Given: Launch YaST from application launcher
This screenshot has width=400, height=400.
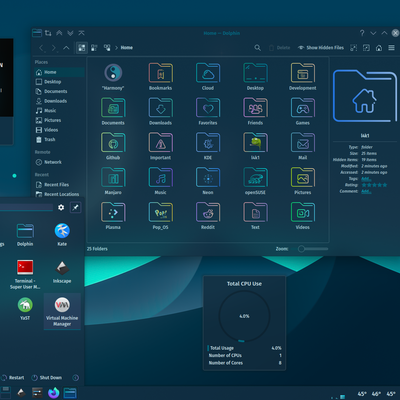Looking at the screenshot, I should click(25, 309).
